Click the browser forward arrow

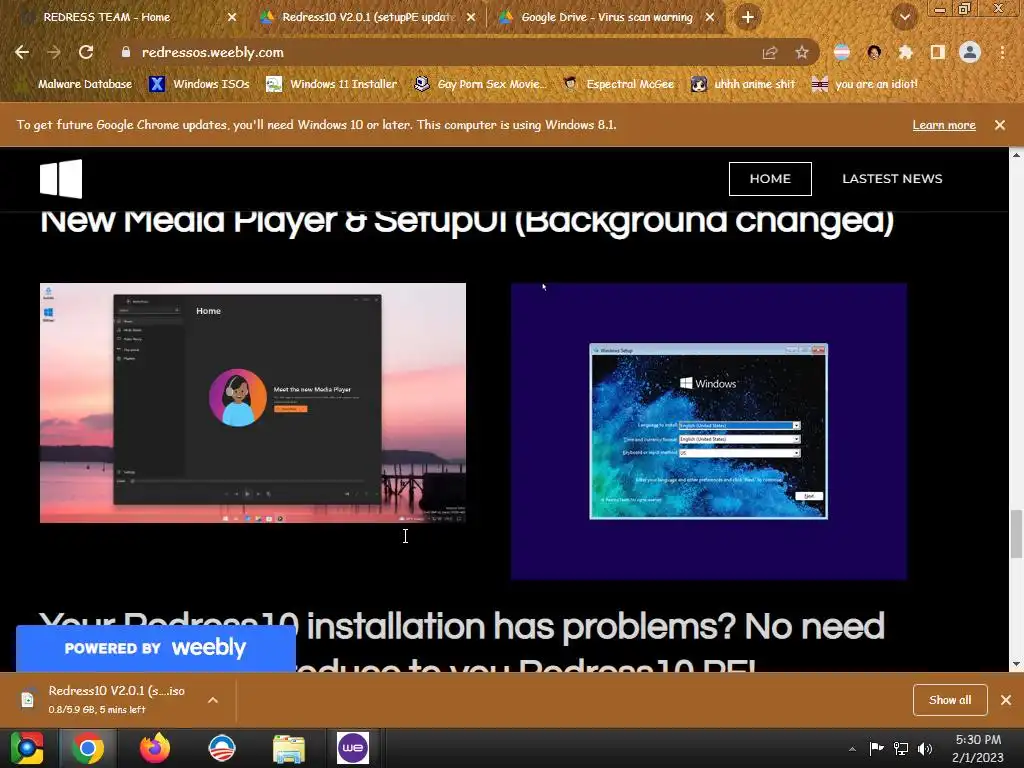54,52
